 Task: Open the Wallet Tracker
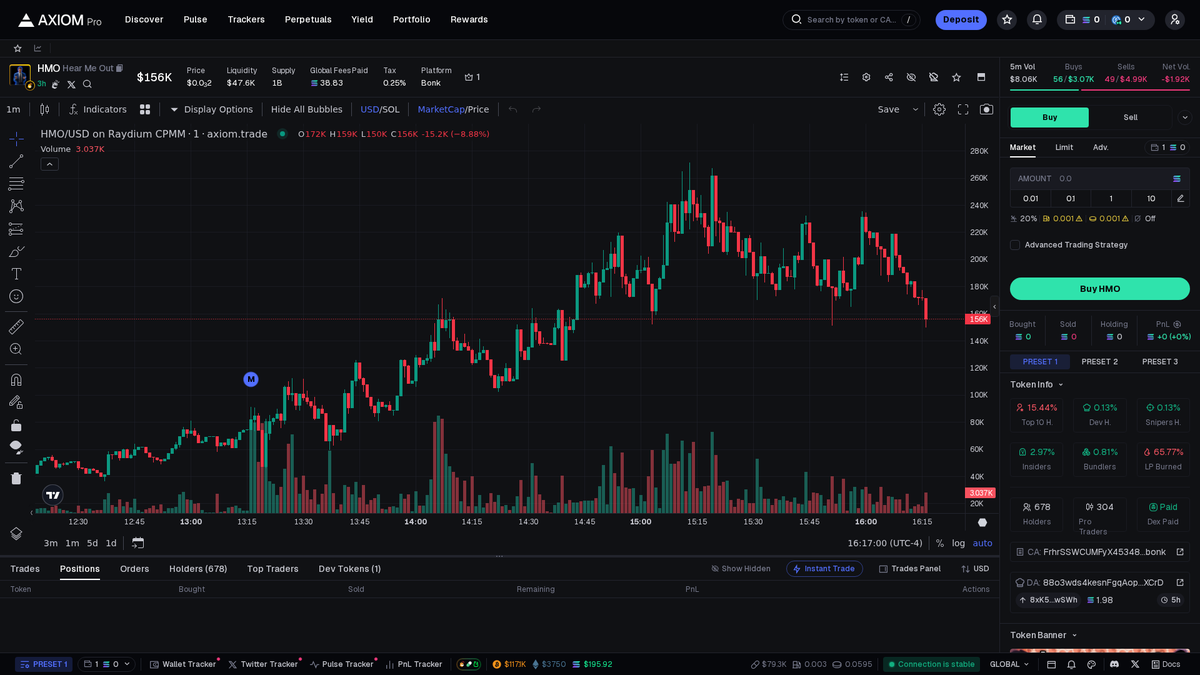pyautogui.click(x=183, y=664)
